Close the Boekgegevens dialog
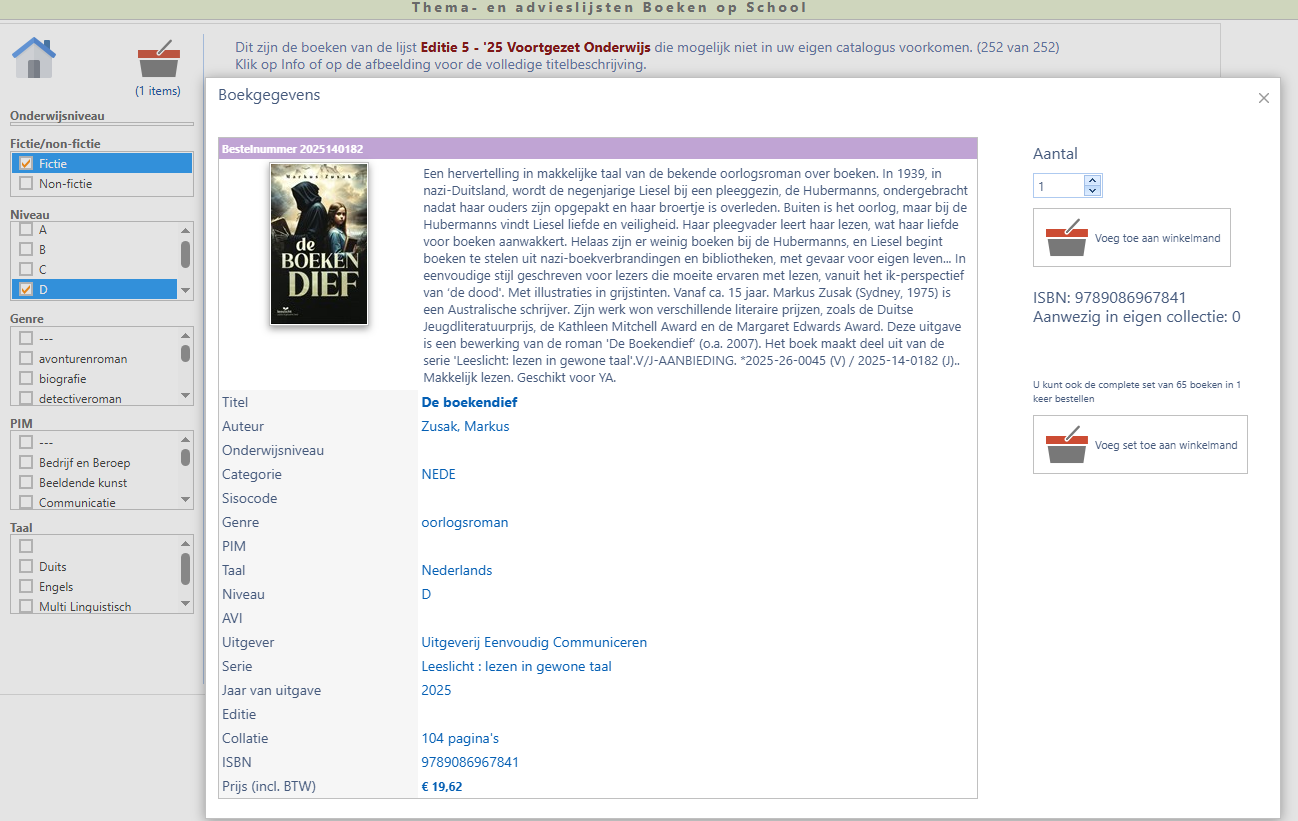Screen dimensions: 1298x821 click(1263, 98)
